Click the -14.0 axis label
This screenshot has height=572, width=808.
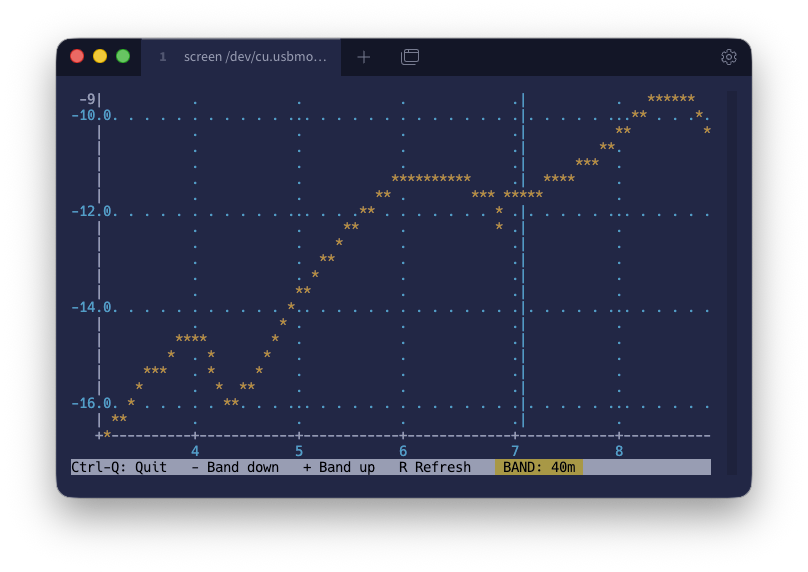[x=91, y=308]
